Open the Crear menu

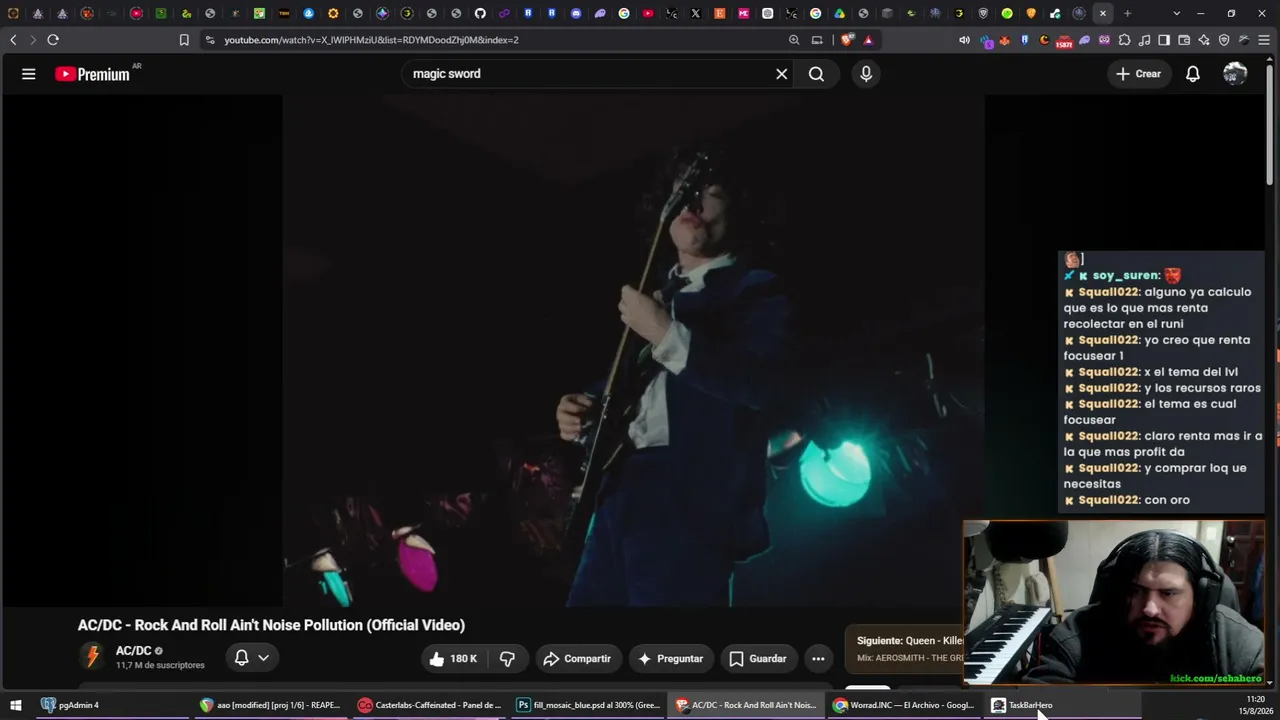pyautogui.click(x=1138, y=74)
